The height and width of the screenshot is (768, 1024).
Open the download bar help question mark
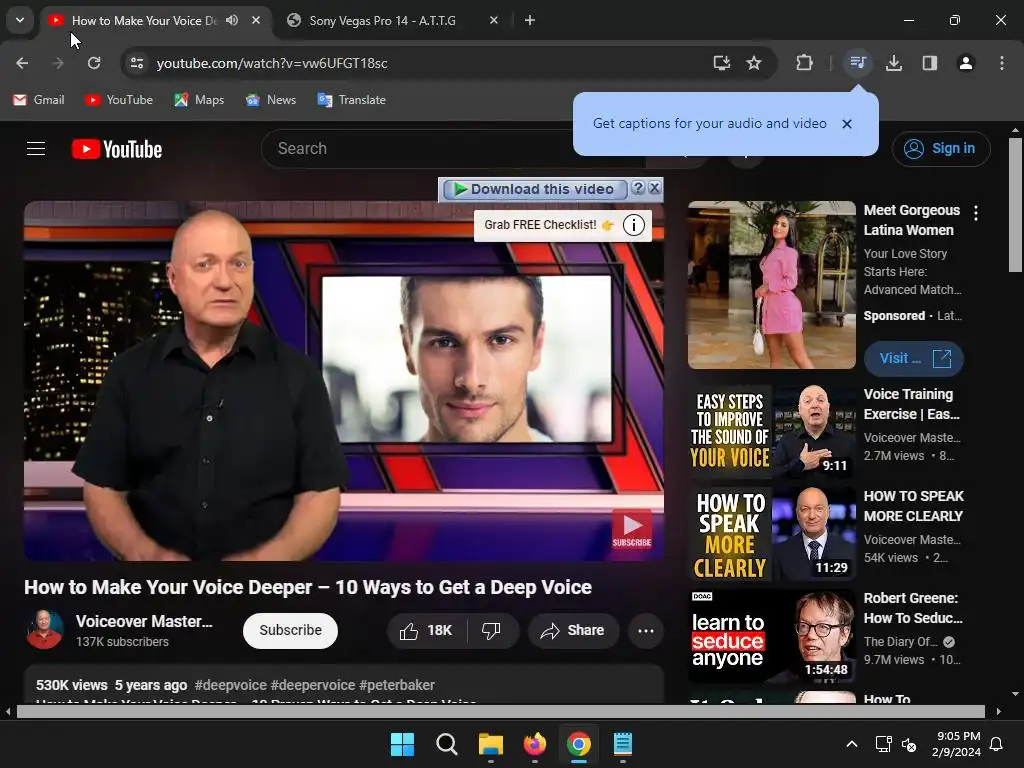639,188
